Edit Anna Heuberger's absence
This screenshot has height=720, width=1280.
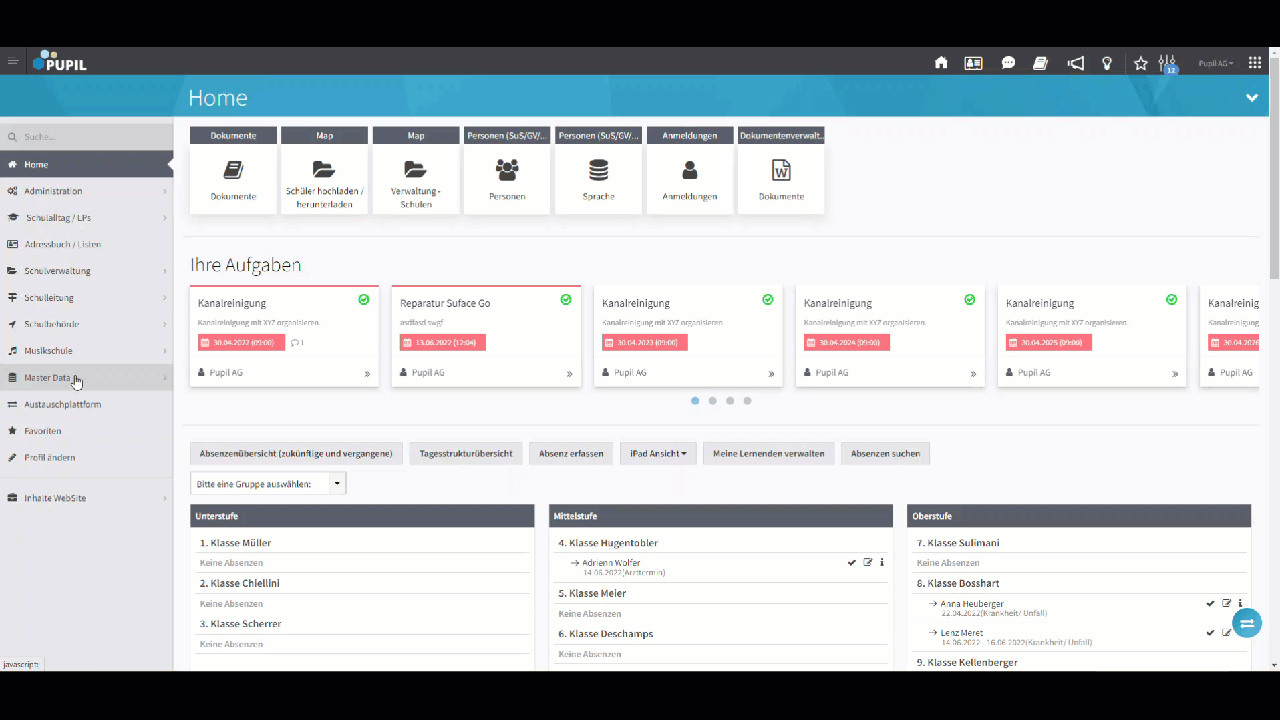coord(1226,603)
